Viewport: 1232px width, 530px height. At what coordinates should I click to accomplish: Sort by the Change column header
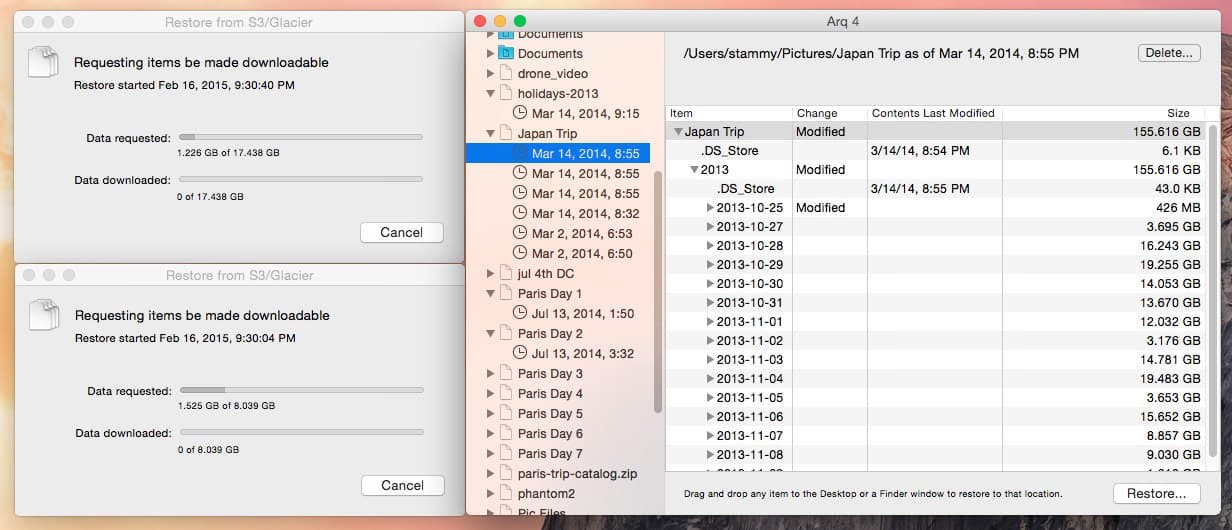click(x=830, y=113)
